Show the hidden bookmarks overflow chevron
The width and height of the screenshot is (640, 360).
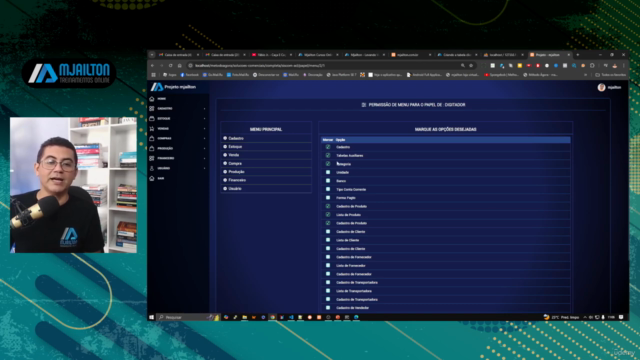pos(586,75)
